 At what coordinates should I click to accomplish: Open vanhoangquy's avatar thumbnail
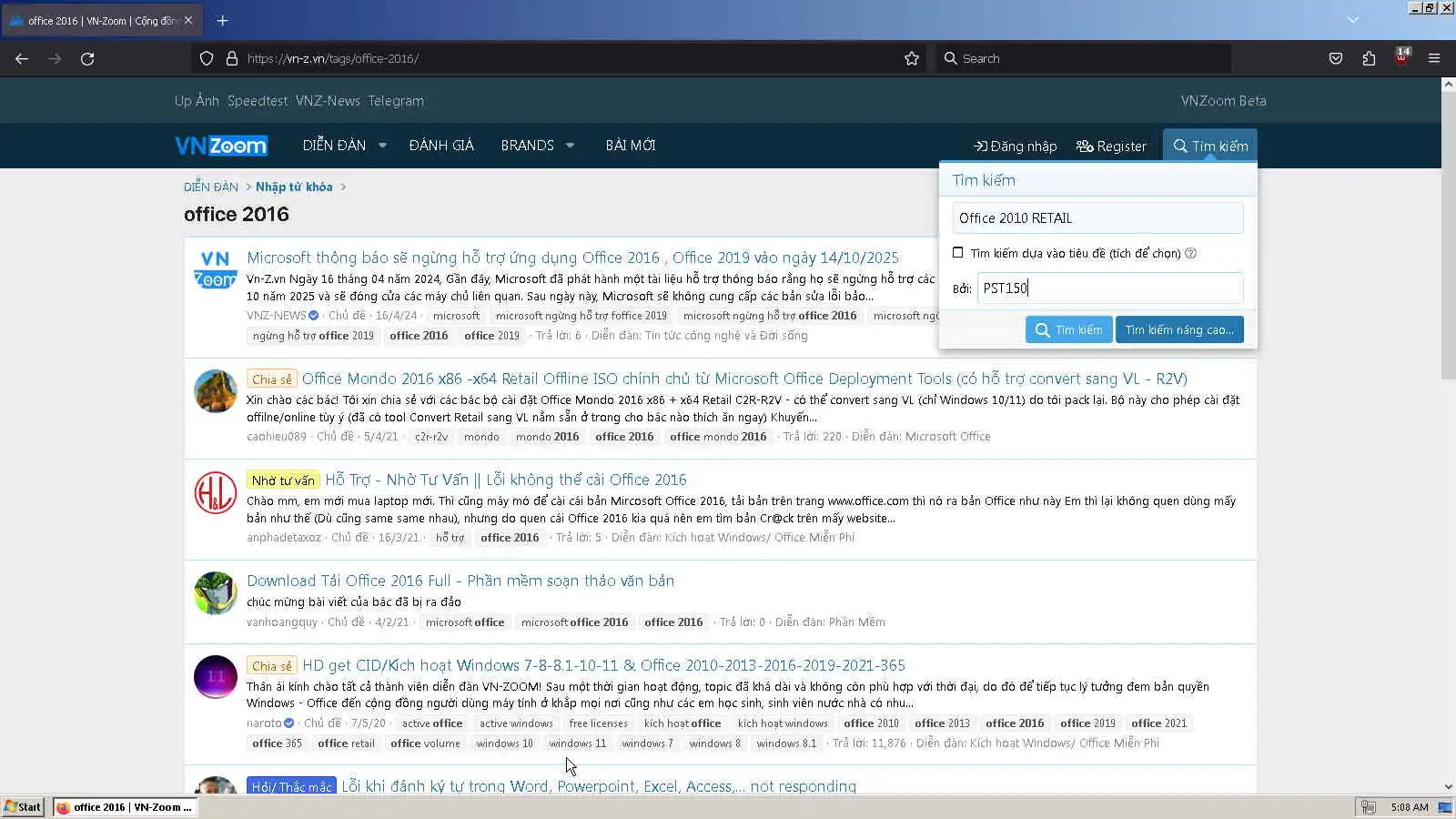216,593
